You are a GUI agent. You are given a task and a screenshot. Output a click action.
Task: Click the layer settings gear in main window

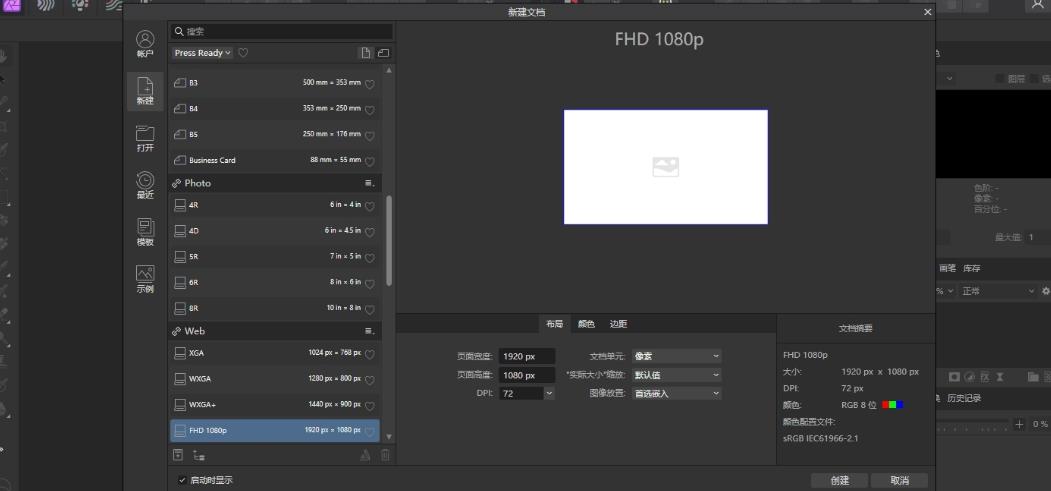coord(1046,291)
